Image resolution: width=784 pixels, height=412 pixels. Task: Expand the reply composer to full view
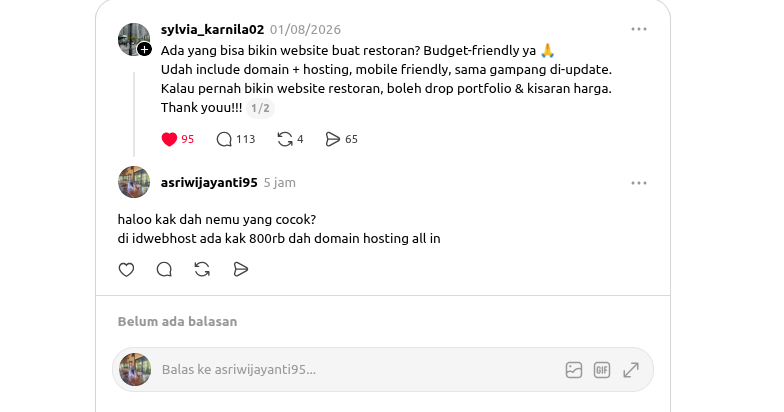631,370
